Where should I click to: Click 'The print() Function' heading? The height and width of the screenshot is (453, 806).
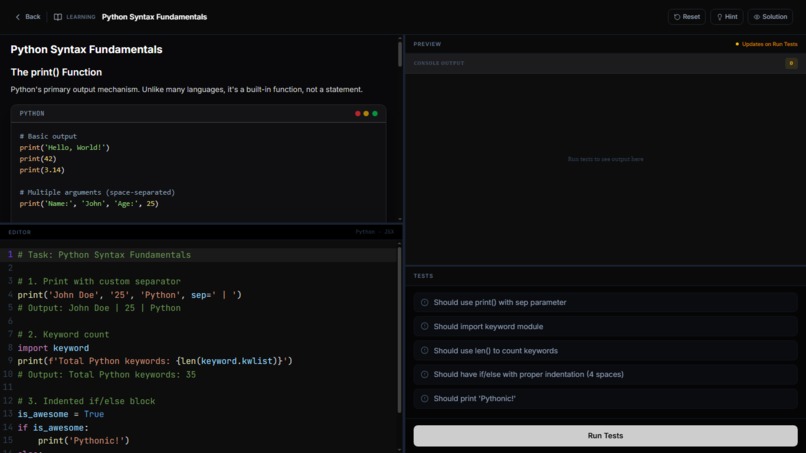pos(56,73)
